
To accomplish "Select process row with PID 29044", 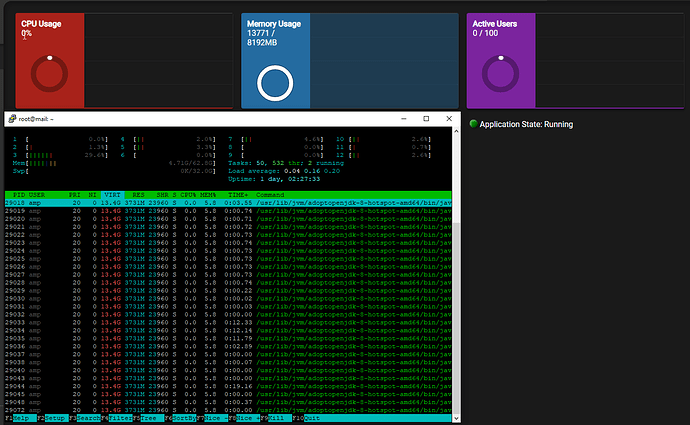I will point(228,386).
